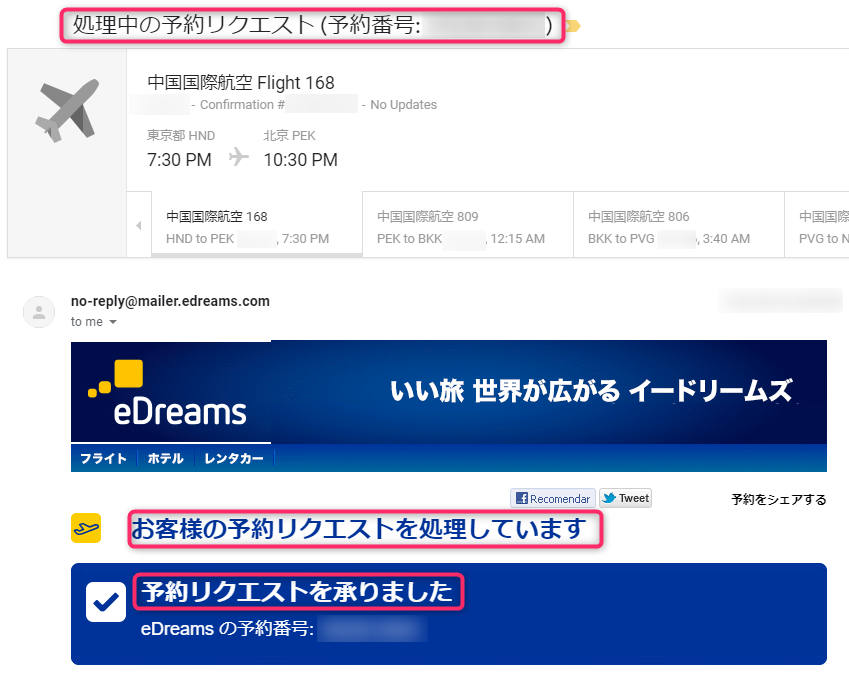This screenshot has height=673, width=849.
Task: Click the yellow importance label marker beside subject
Action: [573, 26]
